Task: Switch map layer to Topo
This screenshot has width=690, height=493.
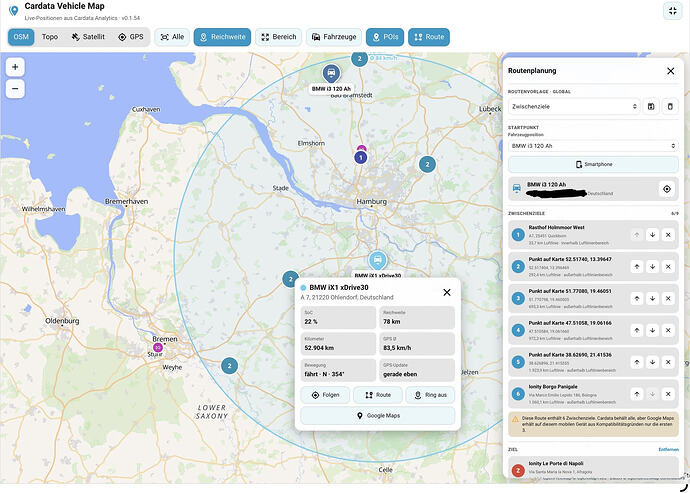Action: click(x=50, y=37)
